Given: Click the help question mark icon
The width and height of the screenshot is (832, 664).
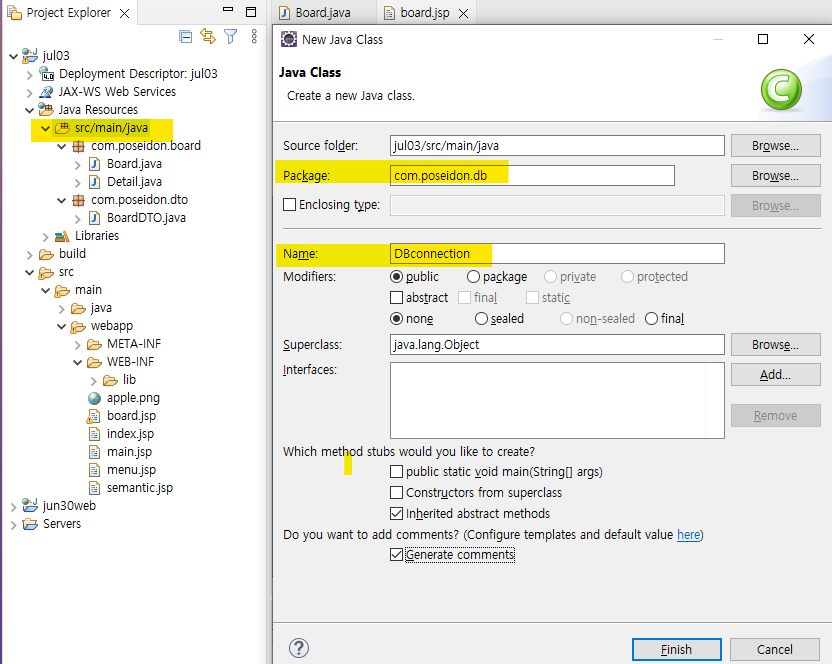Looking at the screenshot, I should tap(299, 648).
